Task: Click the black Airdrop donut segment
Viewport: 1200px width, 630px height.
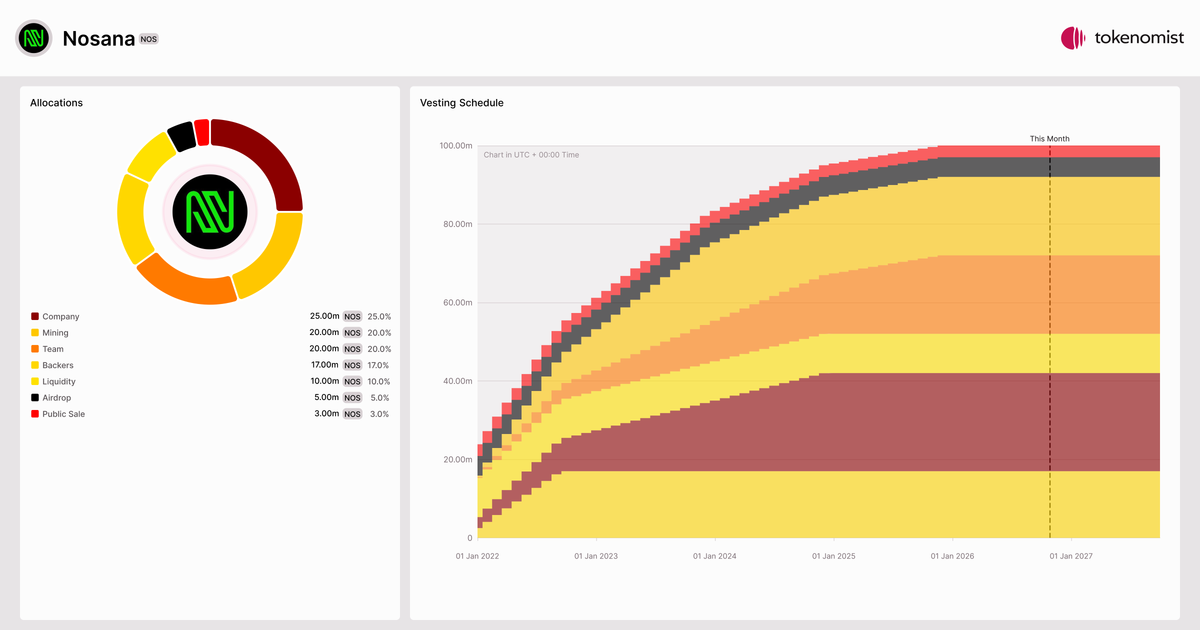Action: 181,135
